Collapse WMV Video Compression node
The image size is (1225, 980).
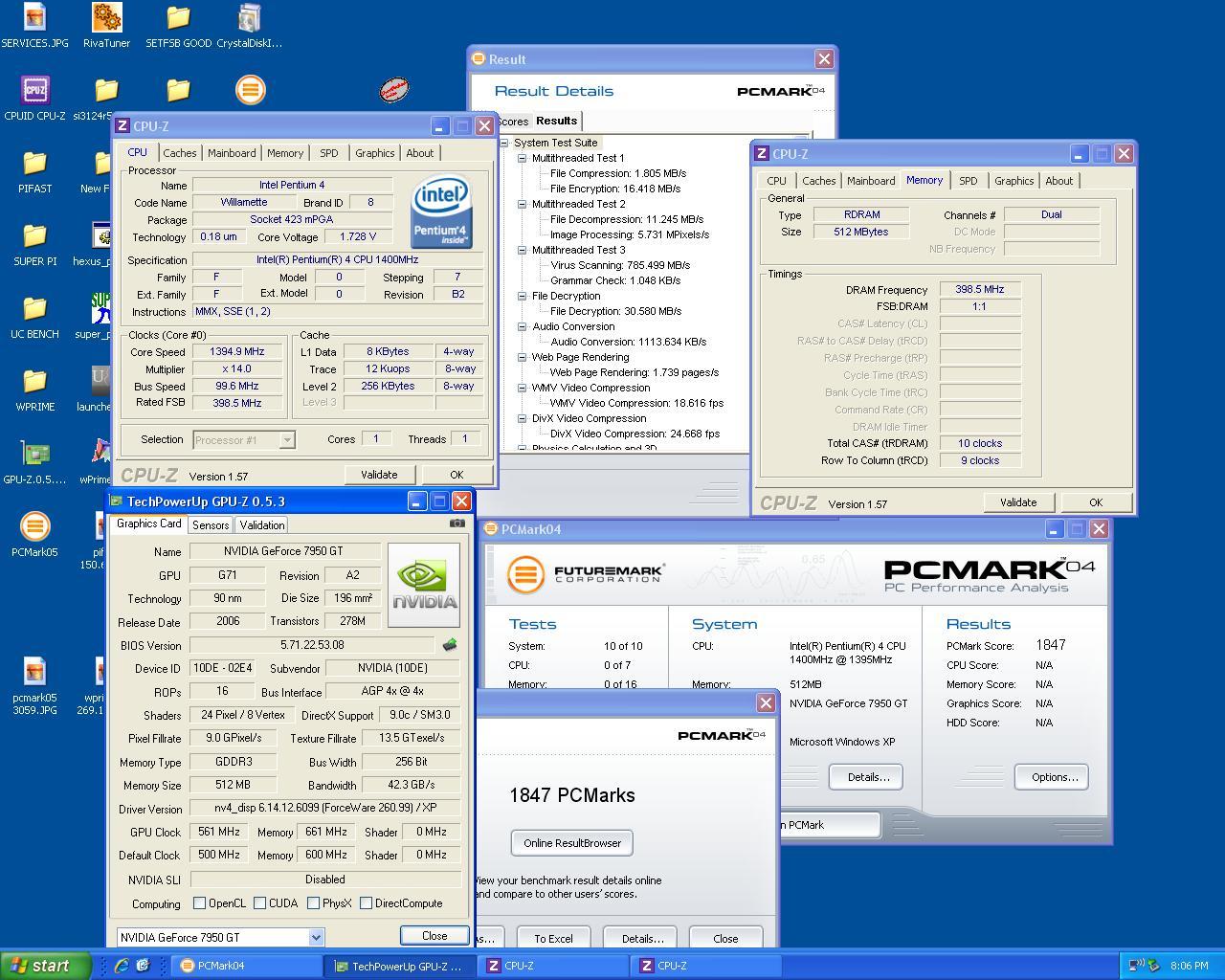523,388
